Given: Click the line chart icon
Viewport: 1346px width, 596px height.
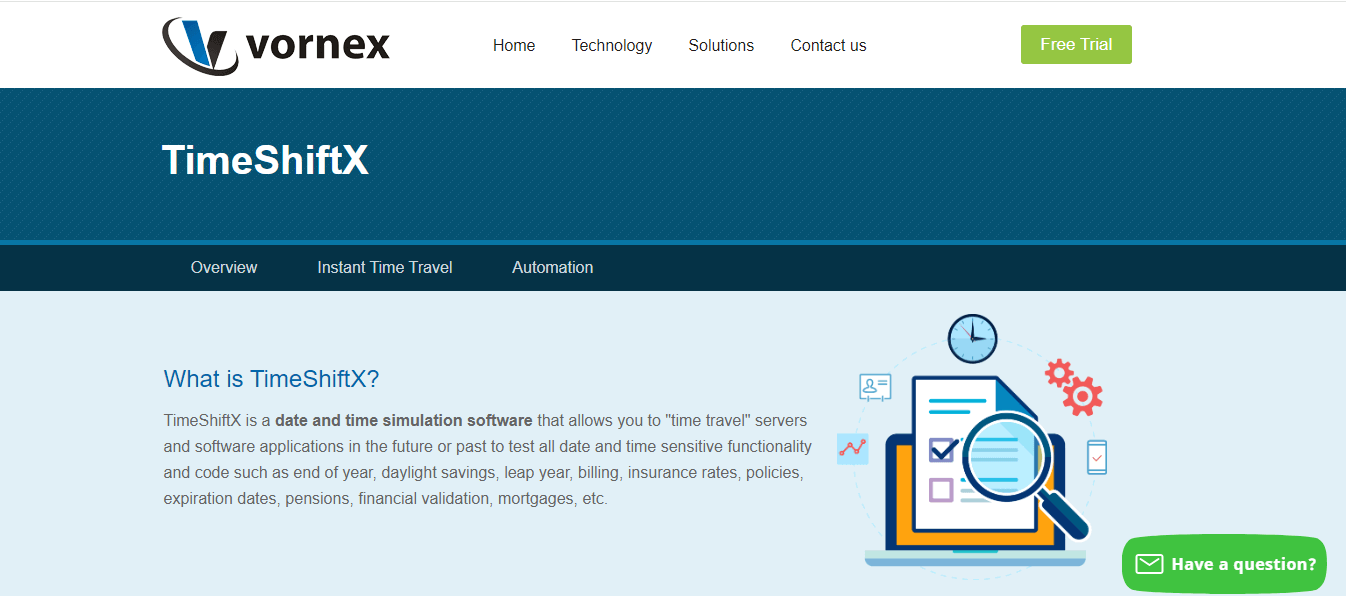Looking at the screenshot, I should click(853, 449).
